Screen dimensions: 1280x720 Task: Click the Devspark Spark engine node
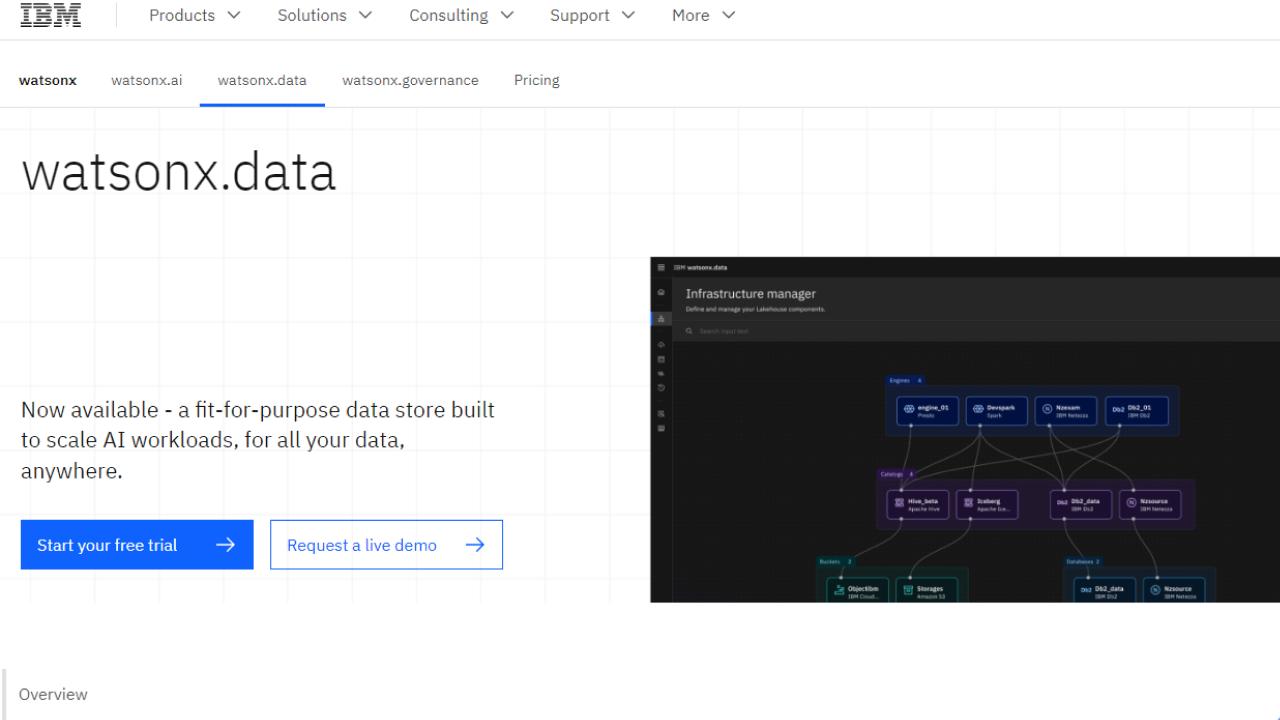click(x=996, y=411)
